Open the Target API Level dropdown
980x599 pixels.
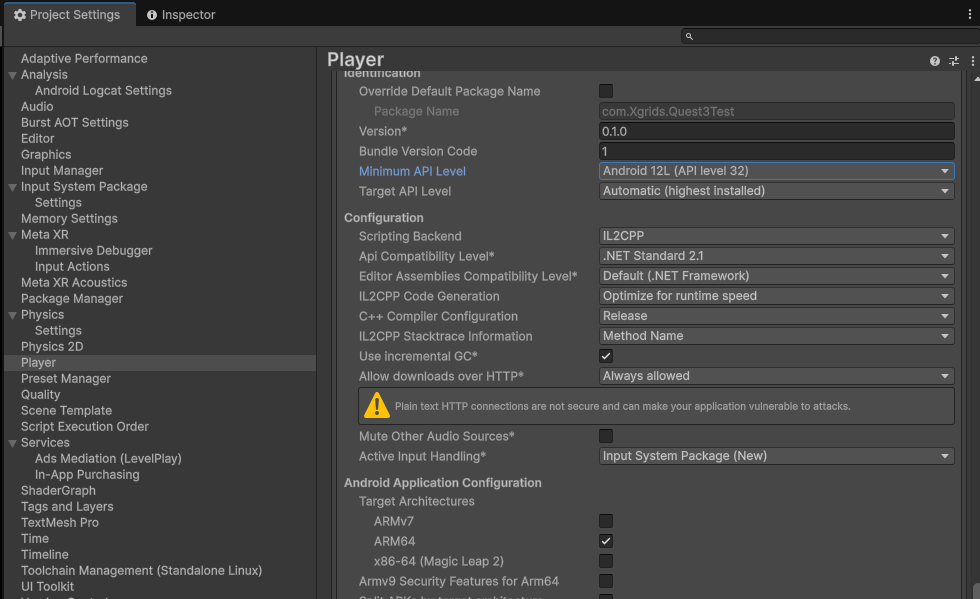pos(776,191)
